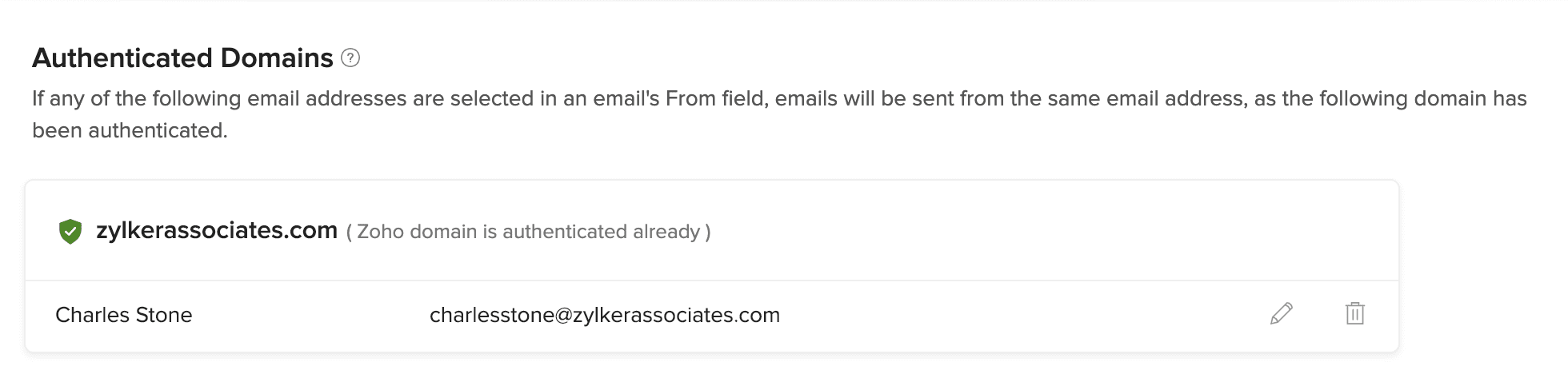Click the "Zoho domain is authenticated already" note

point(528,232)
